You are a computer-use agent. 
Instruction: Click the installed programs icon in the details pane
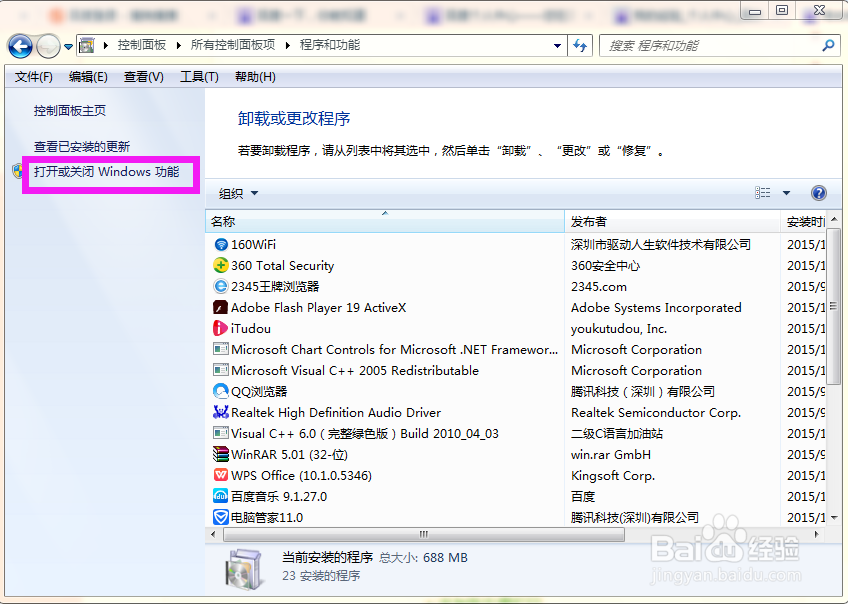(x=245, y=569)
